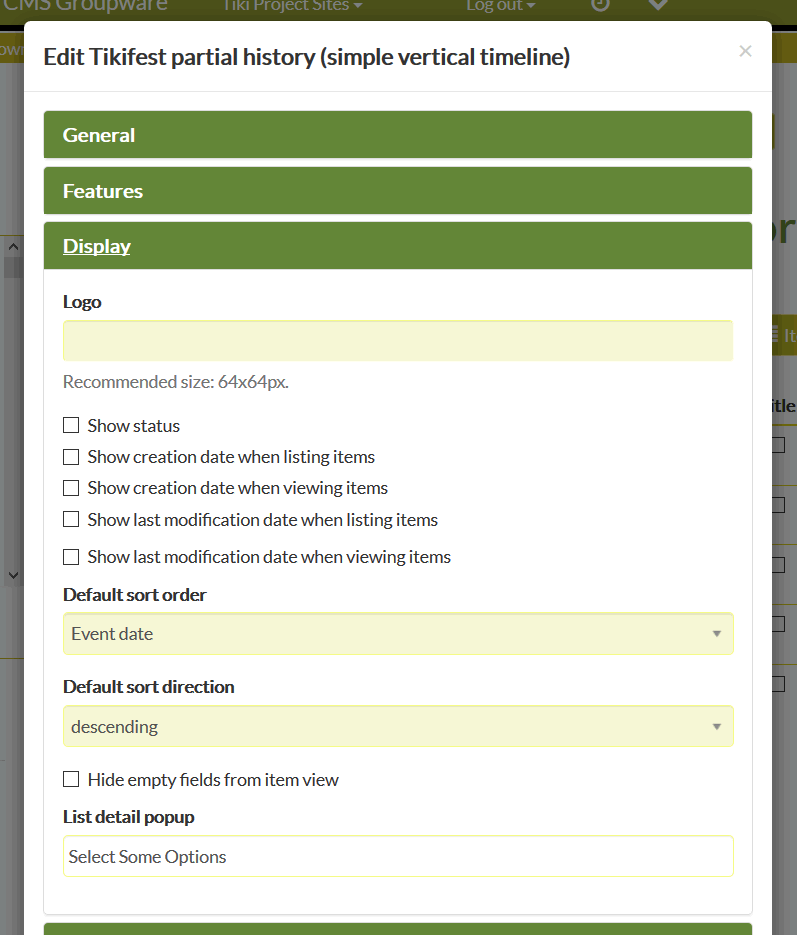Image resolution: width=797 pixels, height=935 pixels.
Task: Check Show creation date when listing items
Action: [71, 457]
